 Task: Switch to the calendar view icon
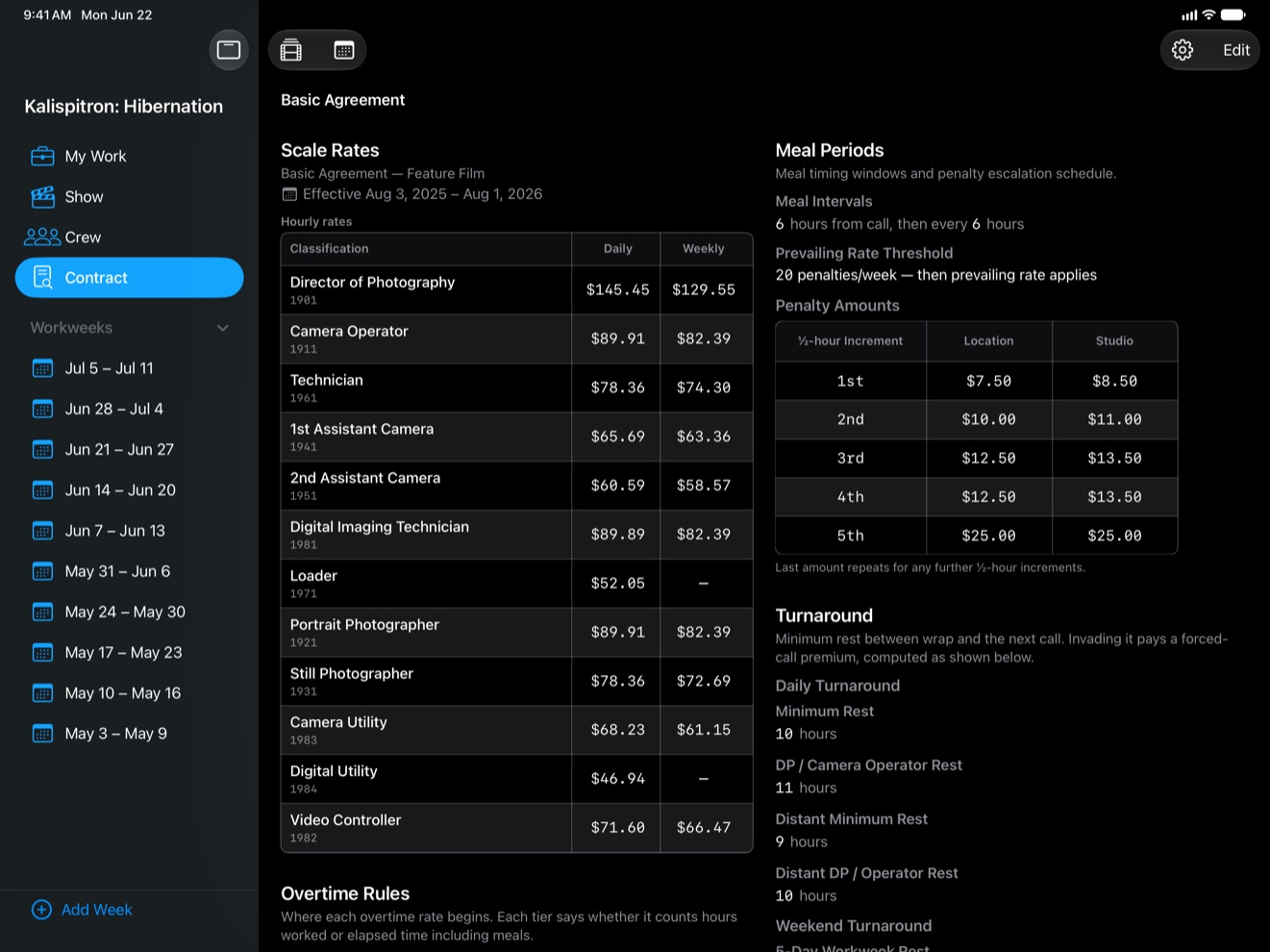(344, 50)
